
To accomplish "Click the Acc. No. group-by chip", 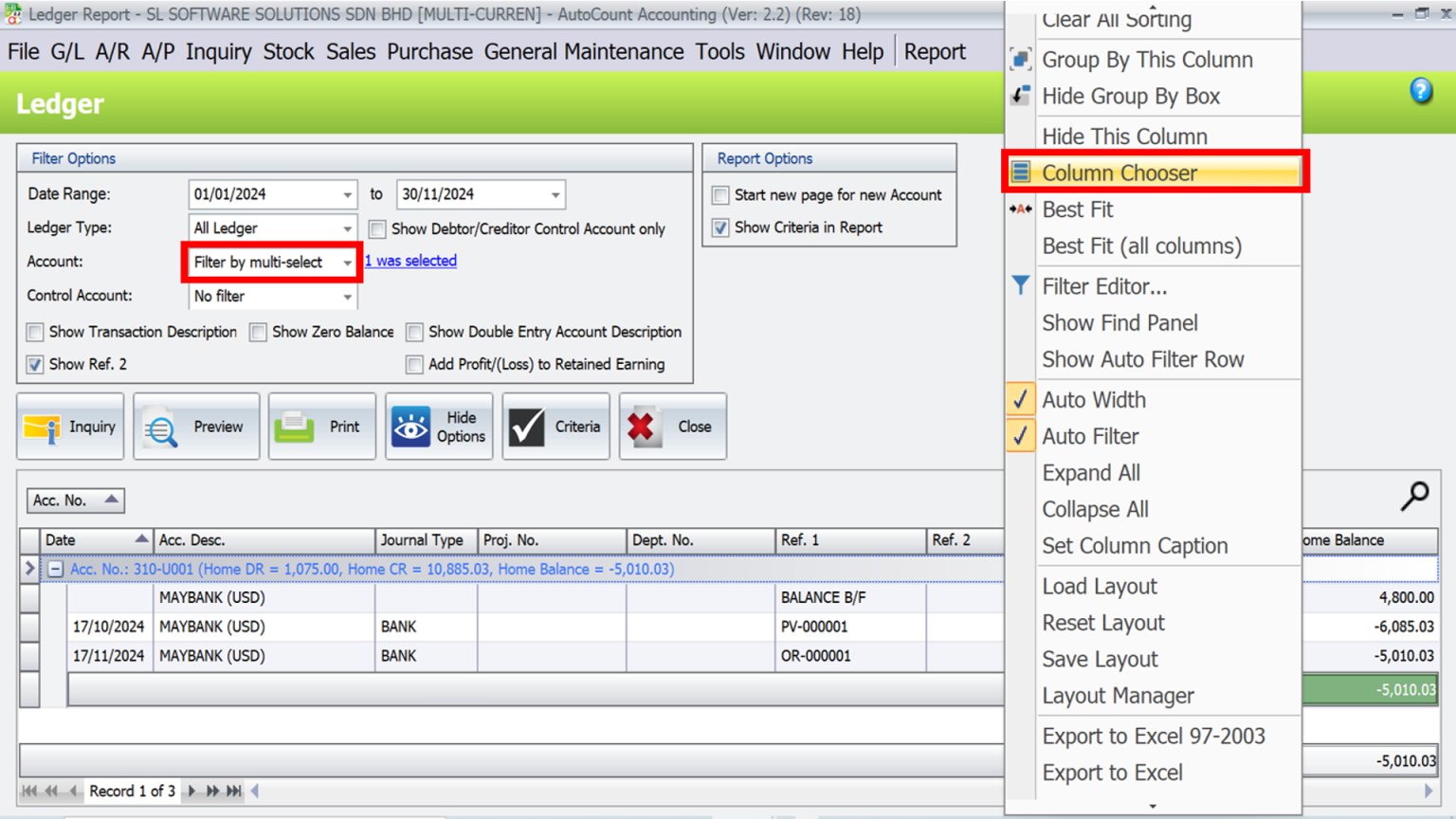I will pyautogui.click(x=75, y=500).
